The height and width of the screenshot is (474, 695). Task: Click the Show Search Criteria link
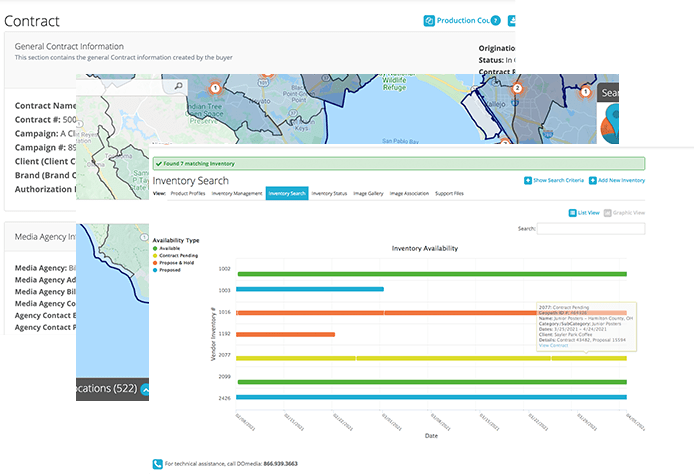point(558,180)
